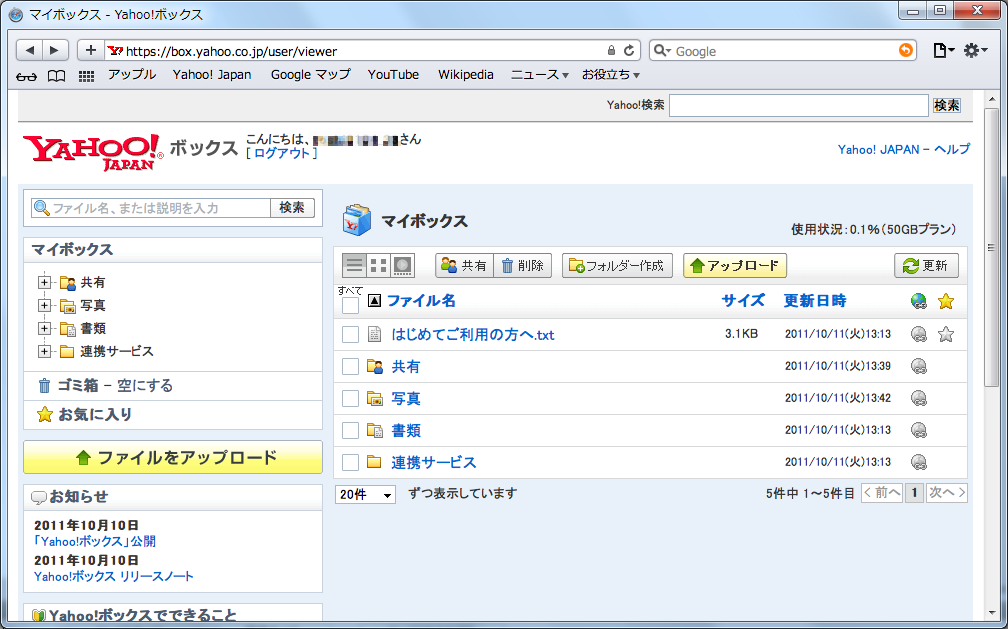This screenshot has height=629, width=1008.
Task: Open the Reading List glasses icon
Action: click(x=26, y=77)
